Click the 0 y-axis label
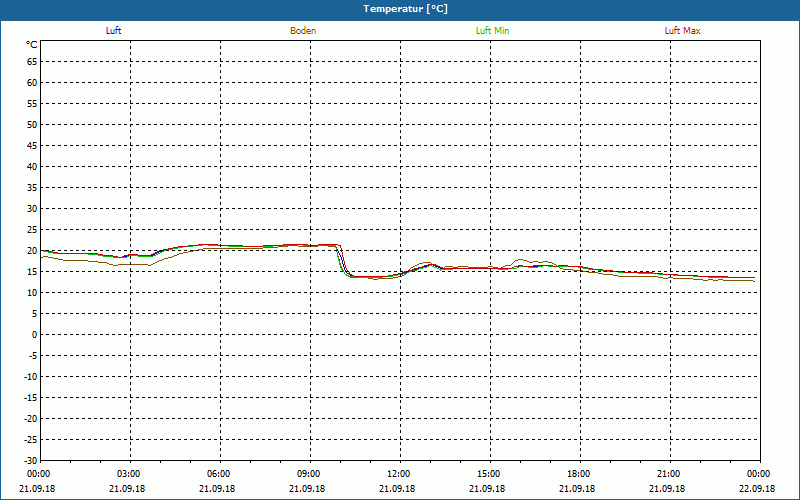800x500 pixels. [x=34, y=335]
